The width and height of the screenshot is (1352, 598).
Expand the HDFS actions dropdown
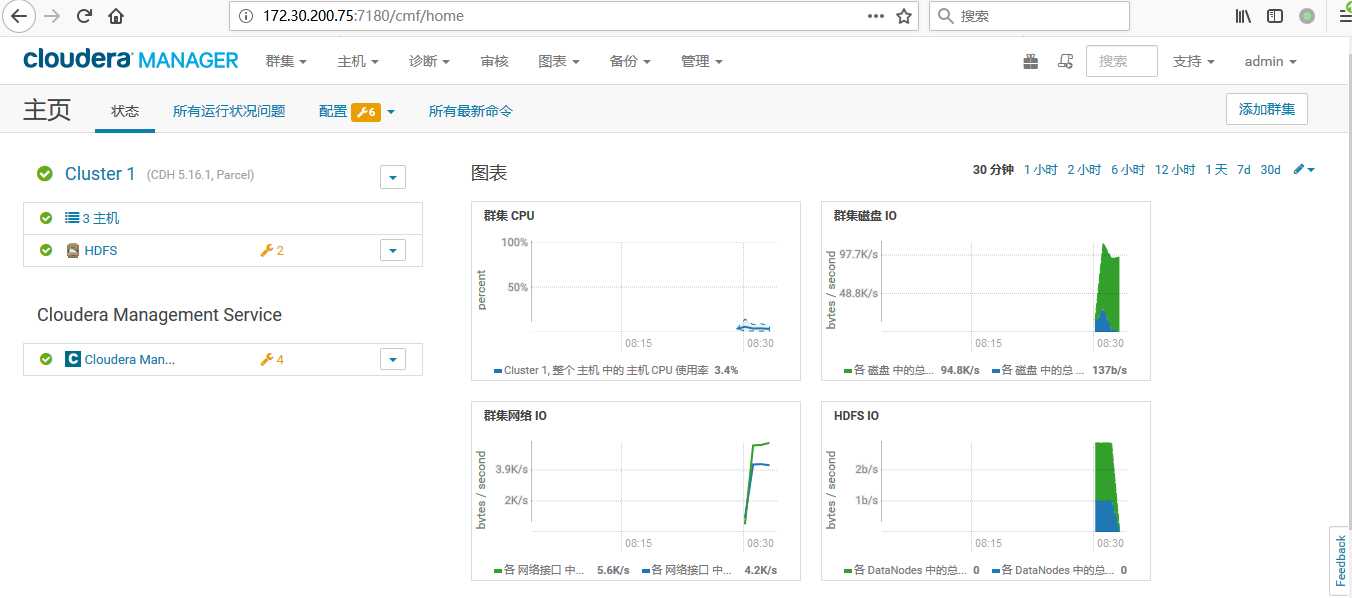coord(393,250)
